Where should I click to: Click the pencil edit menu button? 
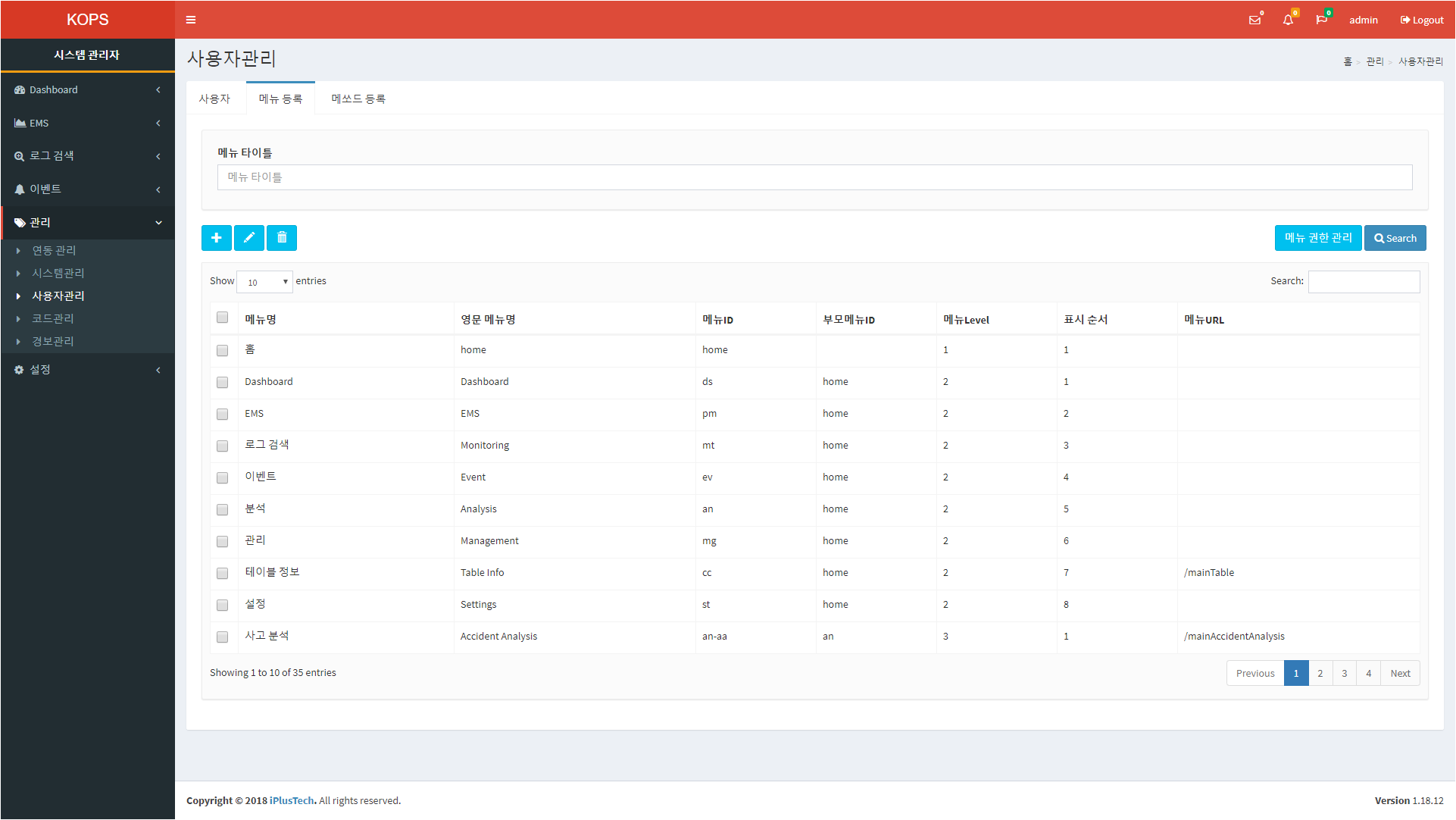click(249, 238)
